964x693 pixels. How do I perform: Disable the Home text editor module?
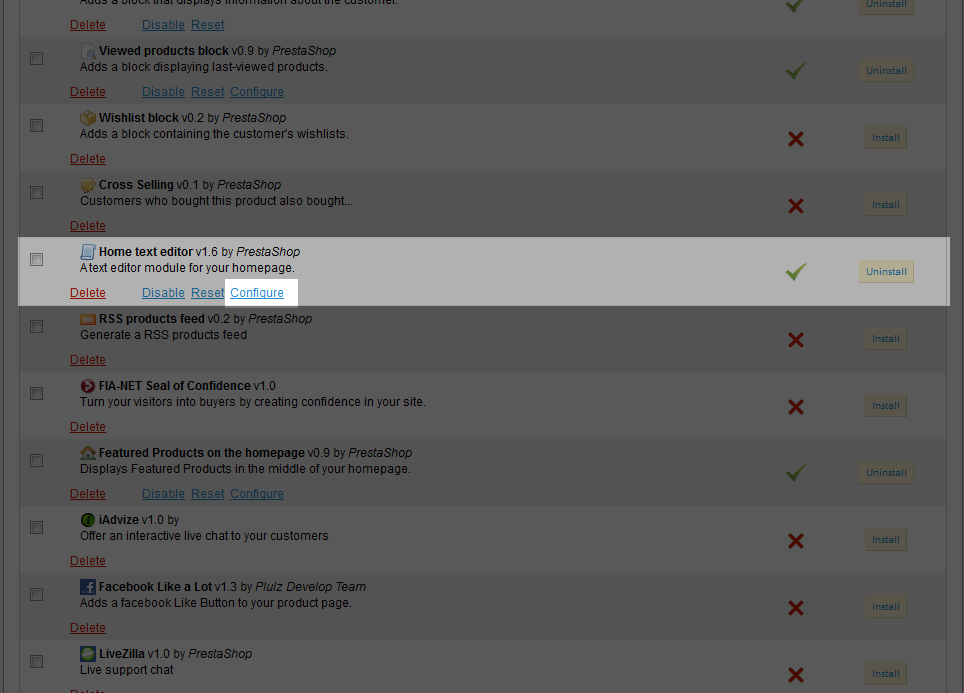pos(163,293)
